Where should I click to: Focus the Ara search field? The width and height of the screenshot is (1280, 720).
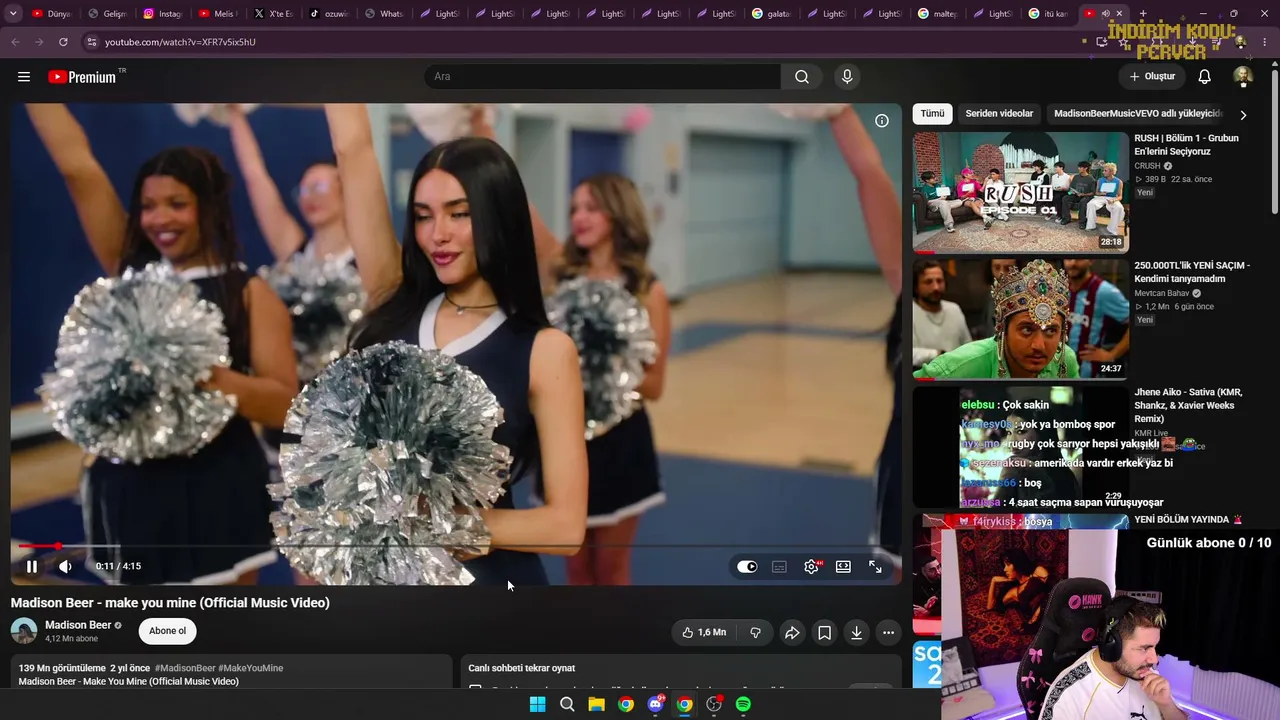603,77
